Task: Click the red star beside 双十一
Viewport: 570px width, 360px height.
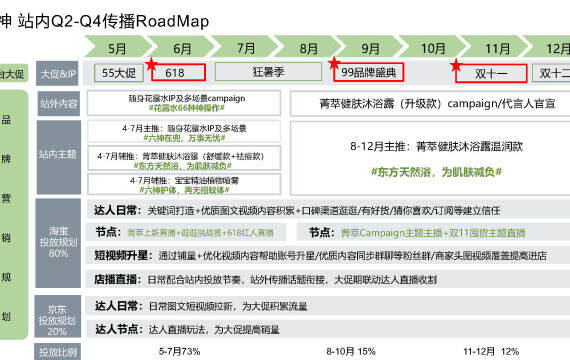Action: pos(456,66)
